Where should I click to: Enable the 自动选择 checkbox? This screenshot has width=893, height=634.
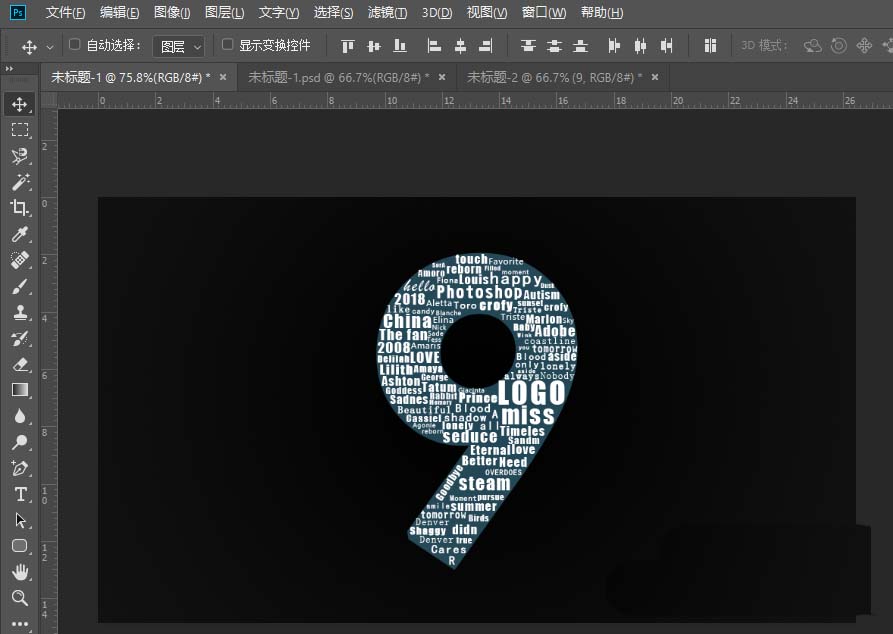pyautogui.click(x=74, y=44)
